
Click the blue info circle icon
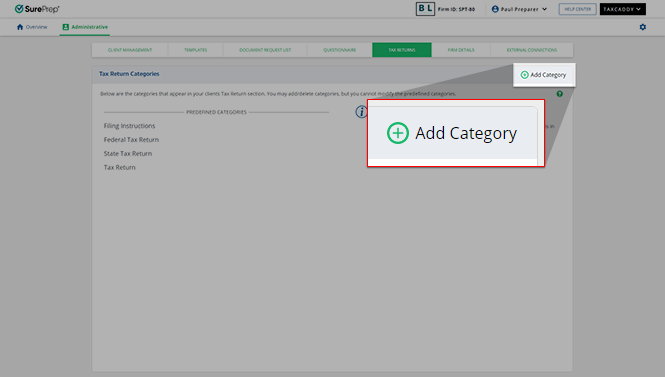pyautogui.click(x=361, y=112)
